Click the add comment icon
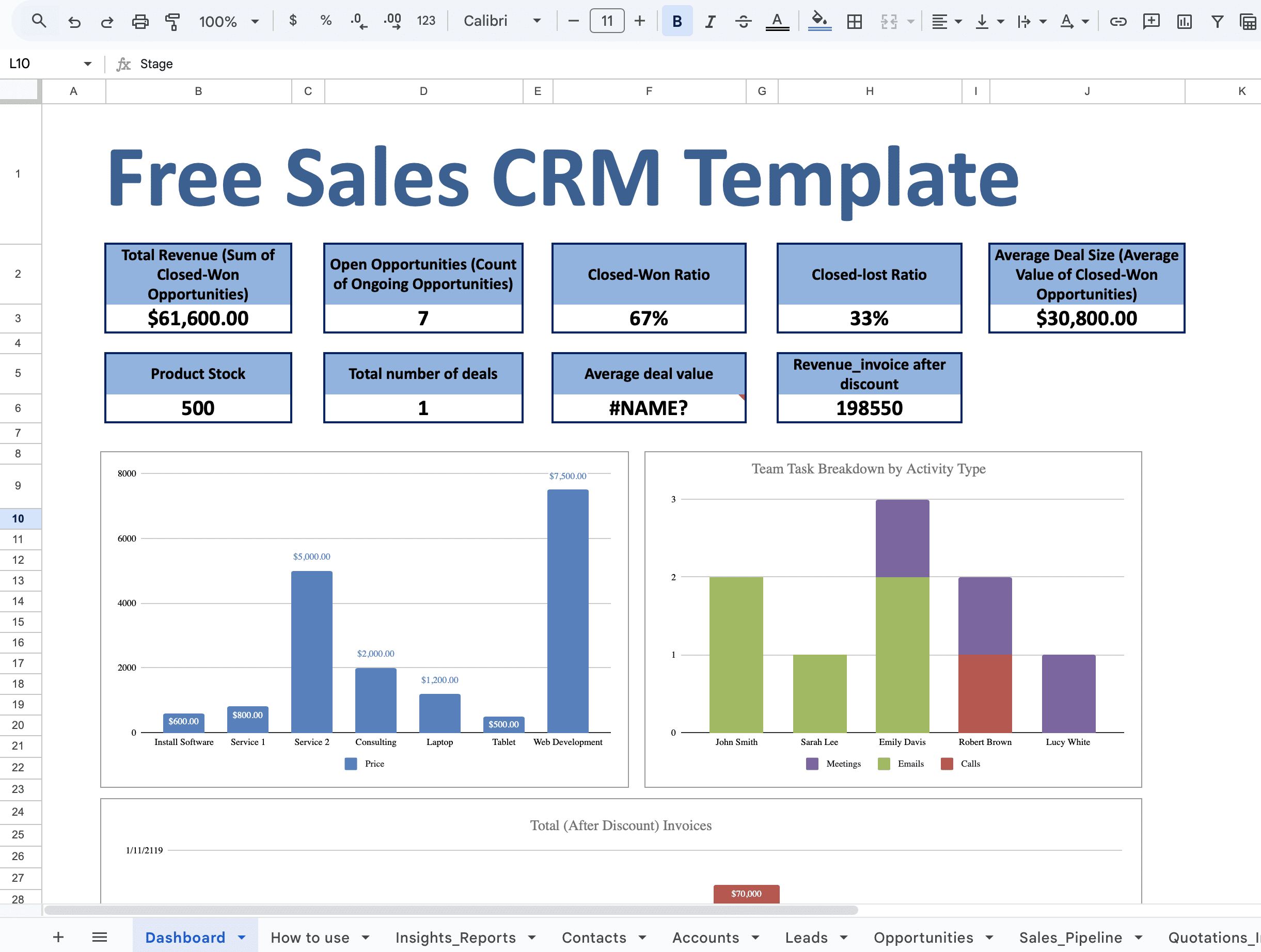The image size is (1261, 952). pyautogui.click(x=1151, y=22)
